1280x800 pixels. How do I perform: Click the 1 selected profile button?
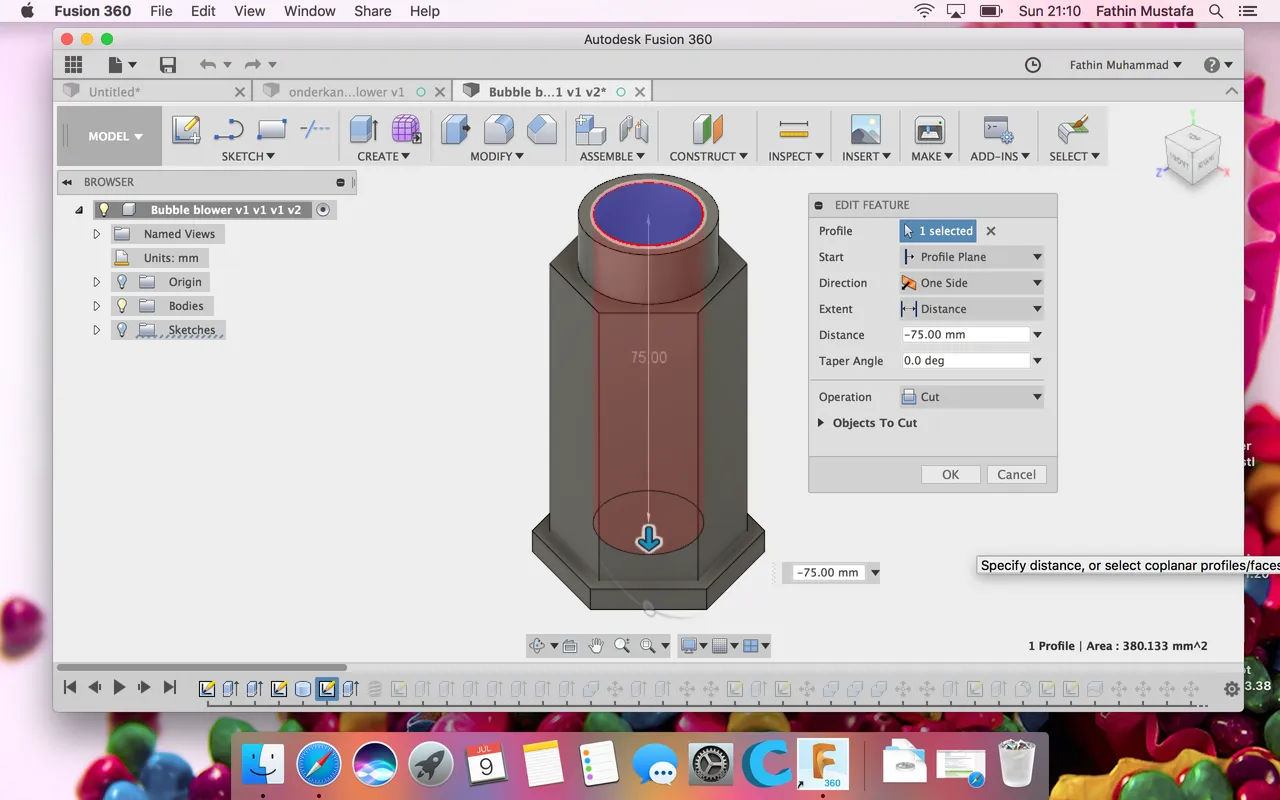[937, 231]
